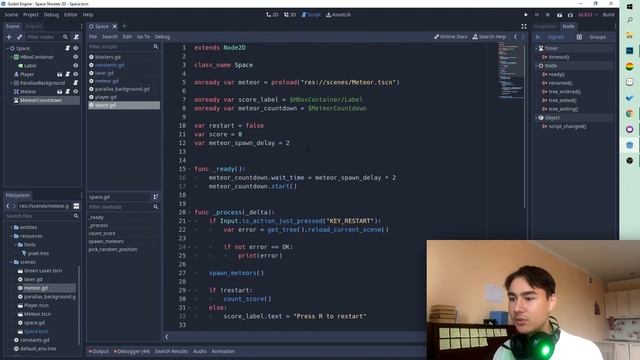
Task: Open the script icon on Player node
Action: click(x=68, y=74)
